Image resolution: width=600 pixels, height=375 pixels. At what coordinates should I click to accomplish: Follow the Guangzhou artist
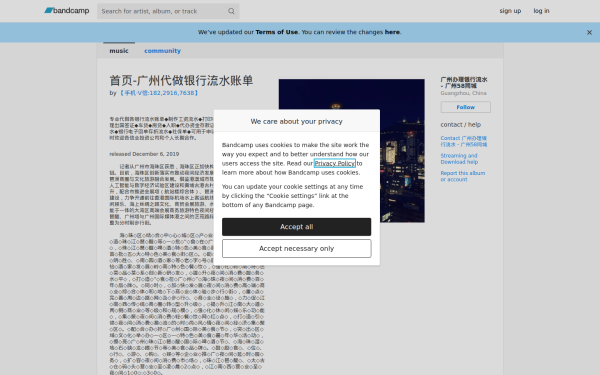click(465, 107)
